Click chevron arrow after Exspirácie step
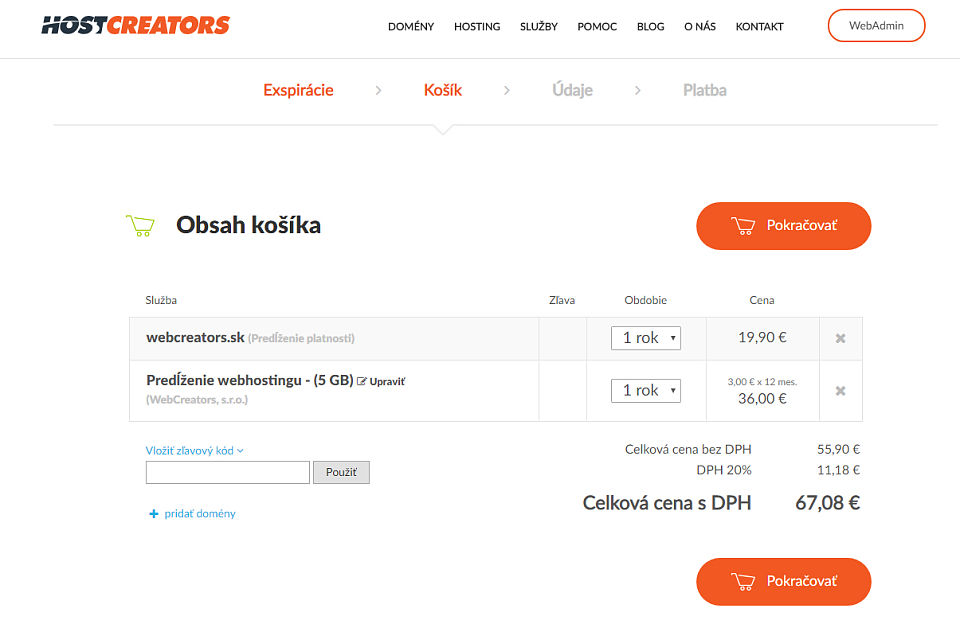This screenshot has width=960, height=624. click(378, 90)
